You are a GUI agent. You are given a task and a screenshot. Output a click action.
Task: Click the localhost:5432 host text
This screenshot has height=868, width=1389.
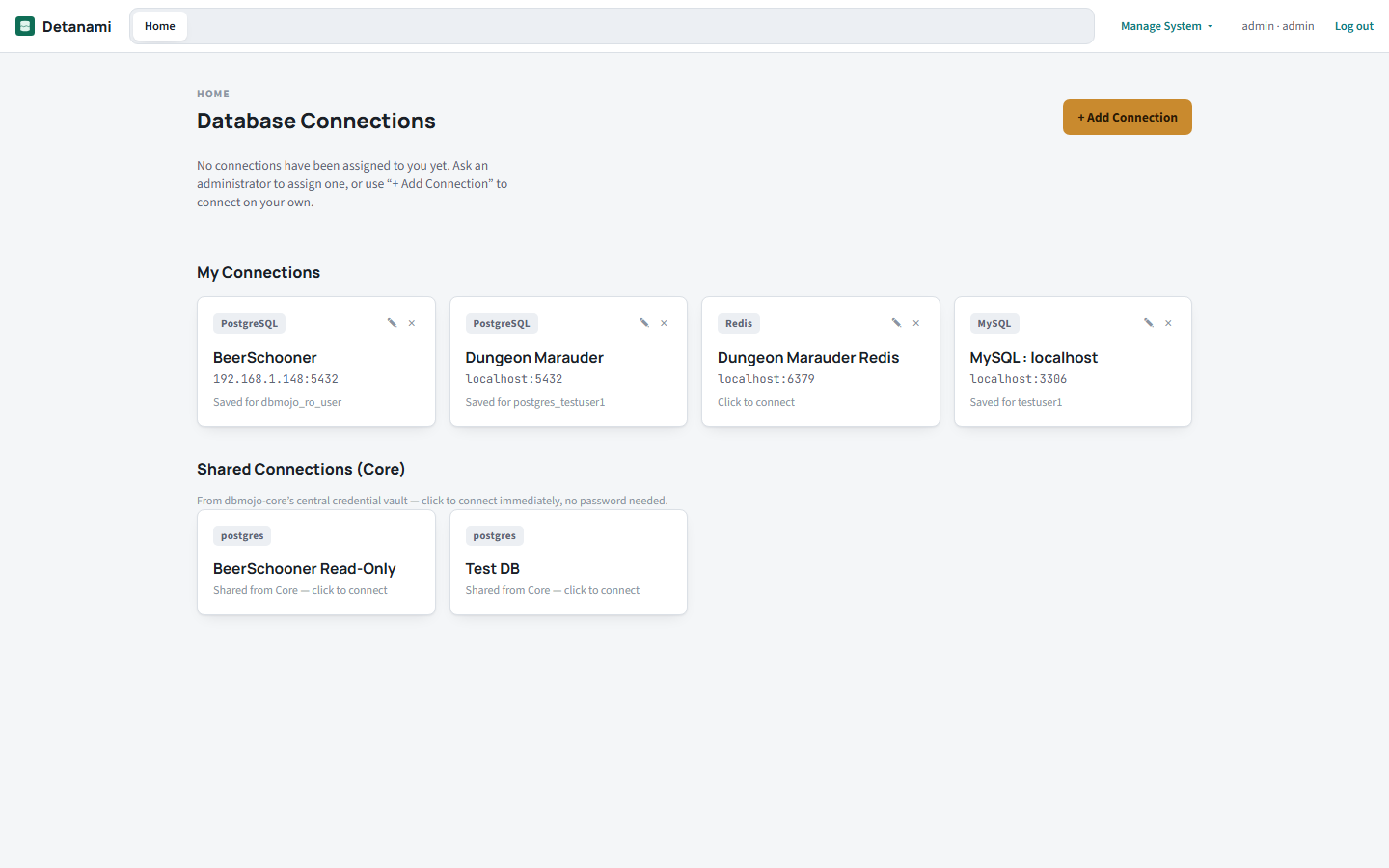coord(514,379)
